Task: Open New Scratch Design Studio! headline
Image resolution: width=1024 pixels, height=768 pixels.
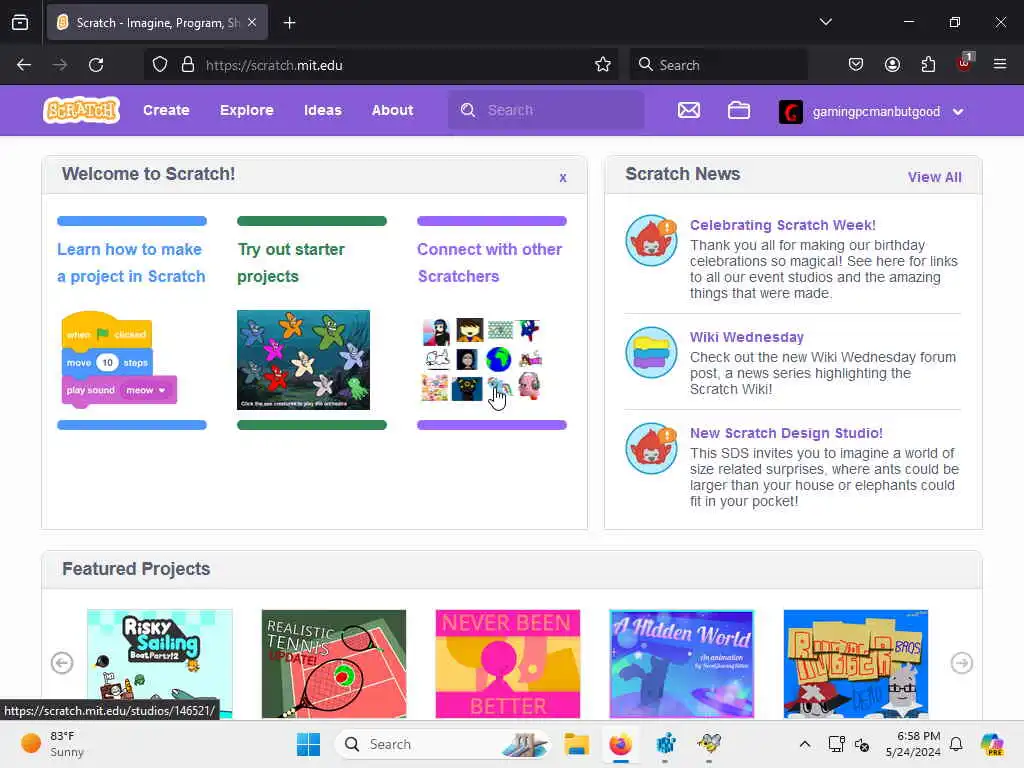Action: [x=786, y=433]
